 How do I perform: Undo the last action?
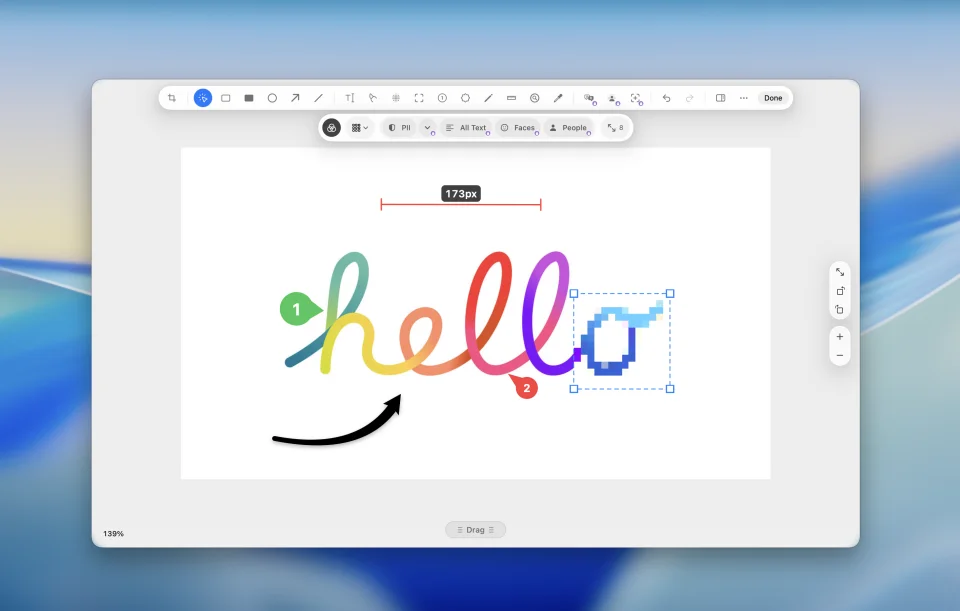[x=667, y=98]
